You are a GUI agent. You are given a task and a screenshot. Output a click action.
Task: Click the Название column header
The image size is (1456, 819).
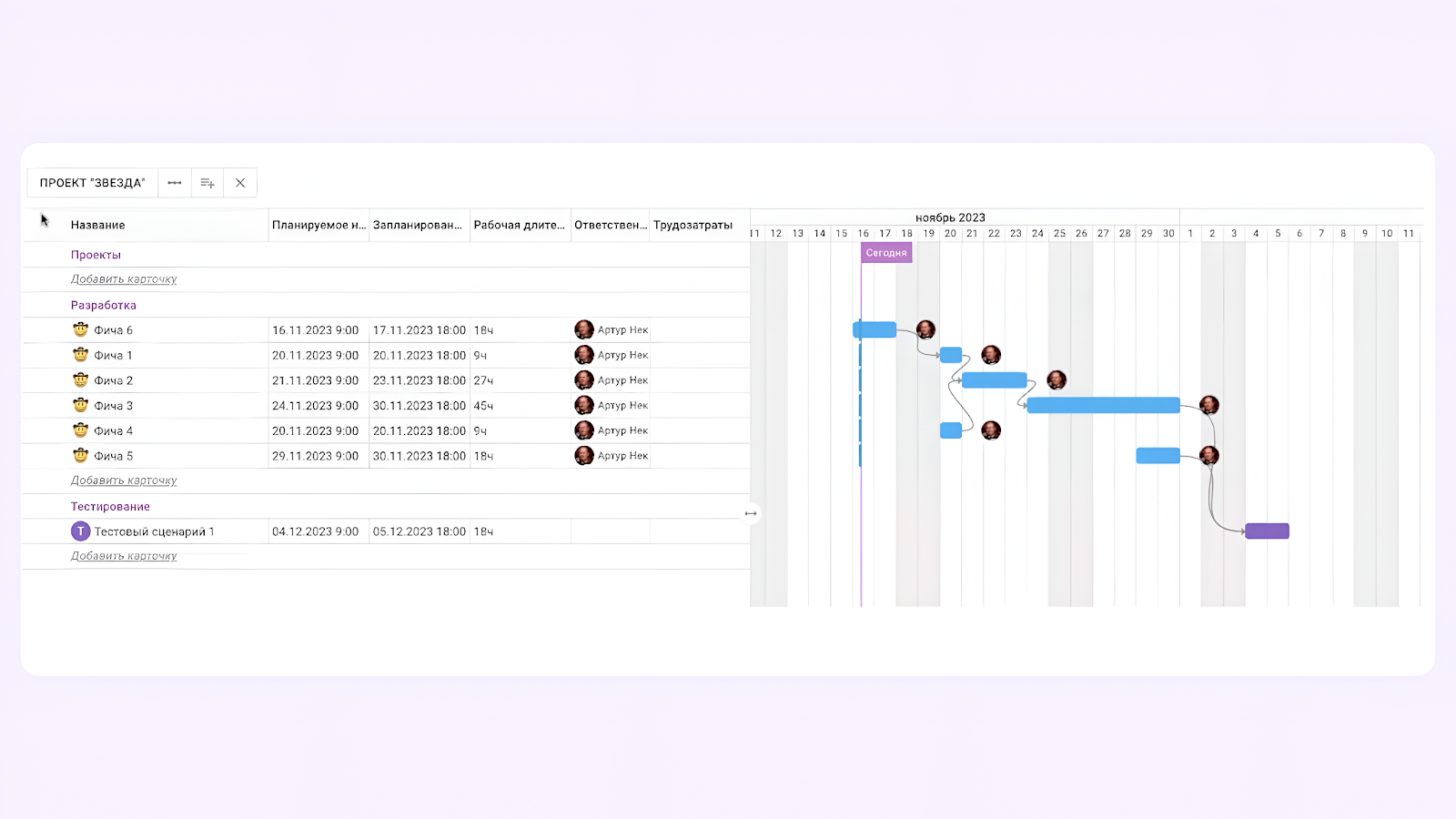(98, 225)
